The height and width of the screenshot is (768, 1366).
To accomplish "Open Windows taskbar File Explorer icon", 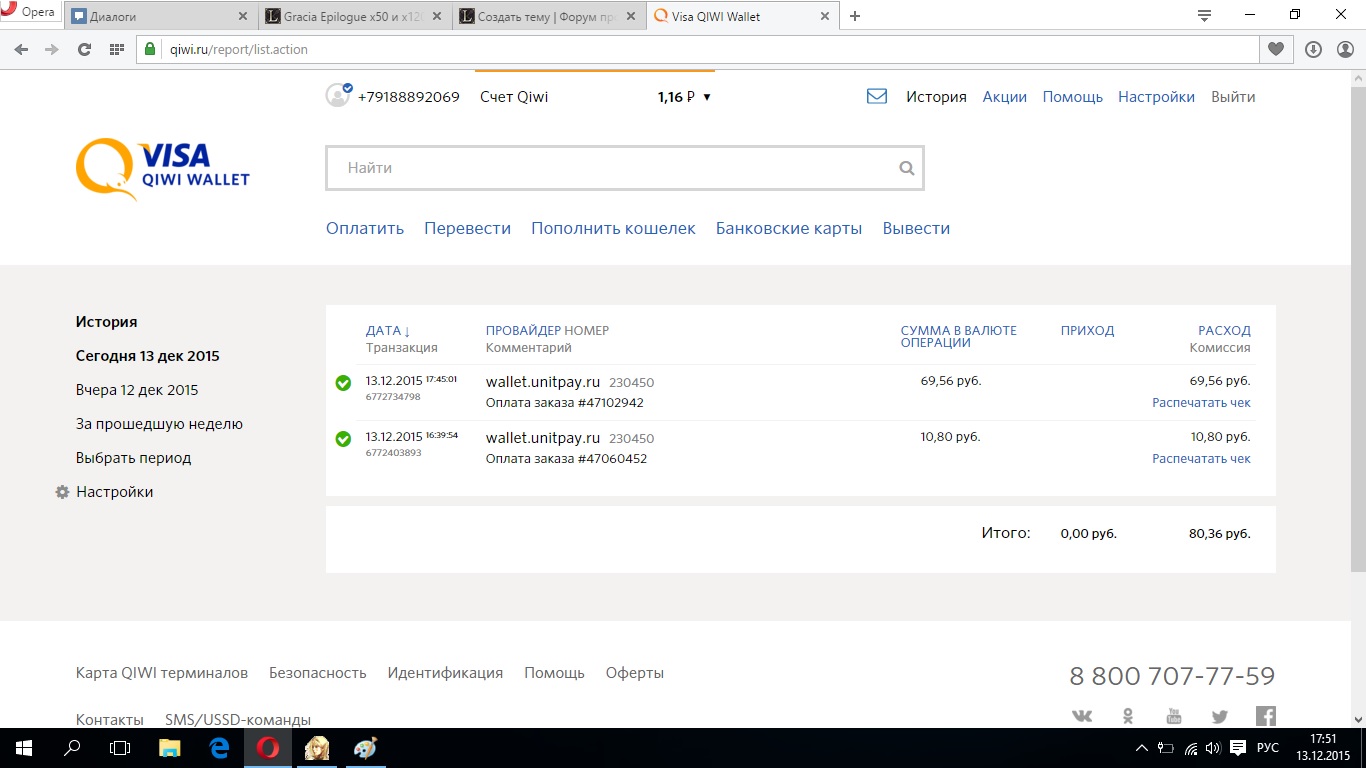I will pyautogui.click(x=171, y=748).
